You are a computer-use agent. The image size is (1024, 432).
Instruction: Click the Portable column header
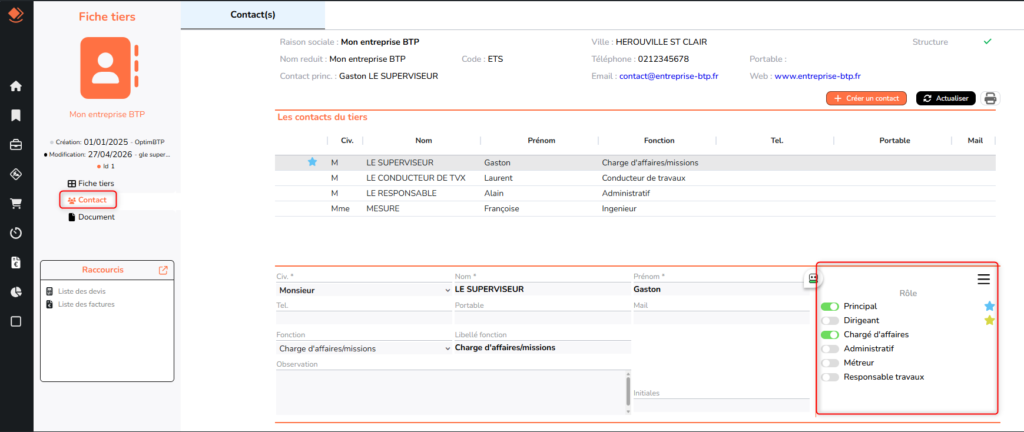(894, 140)
